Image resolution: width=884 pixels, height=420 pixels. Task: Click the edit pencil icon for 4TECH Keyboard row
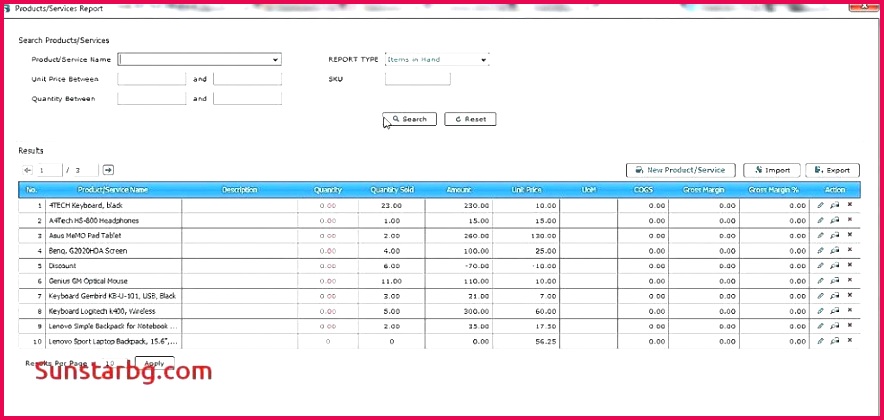(x=821, y=205)
